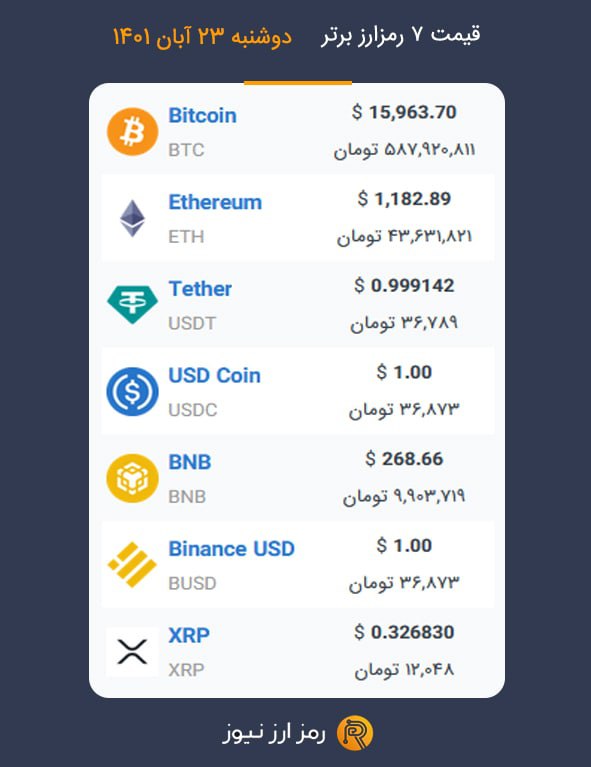Open the USD Coin name link
Viewport: 591px width, 767px height.
point(214,376)
